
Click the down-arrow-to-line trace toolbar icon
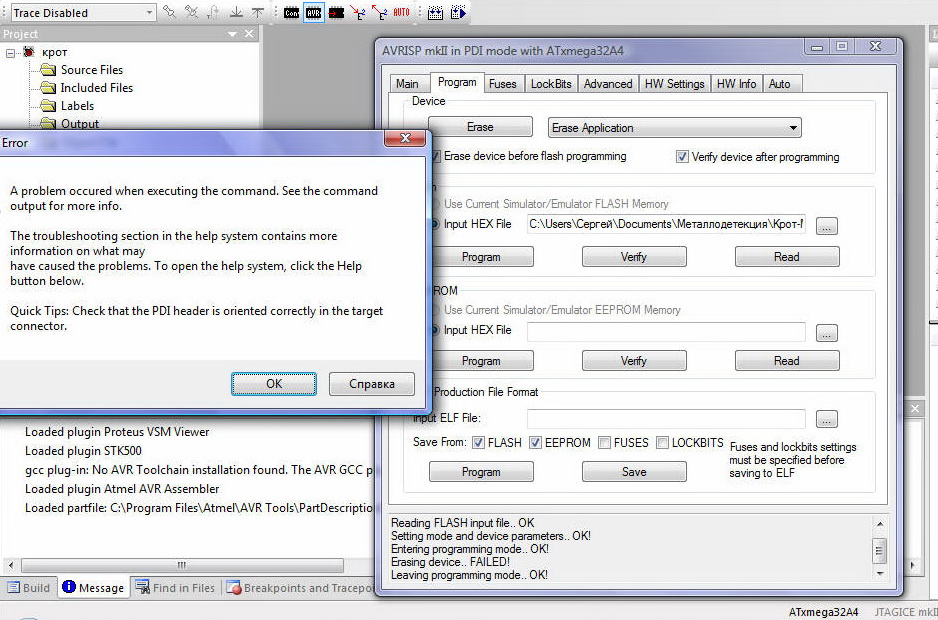[236, 12]
